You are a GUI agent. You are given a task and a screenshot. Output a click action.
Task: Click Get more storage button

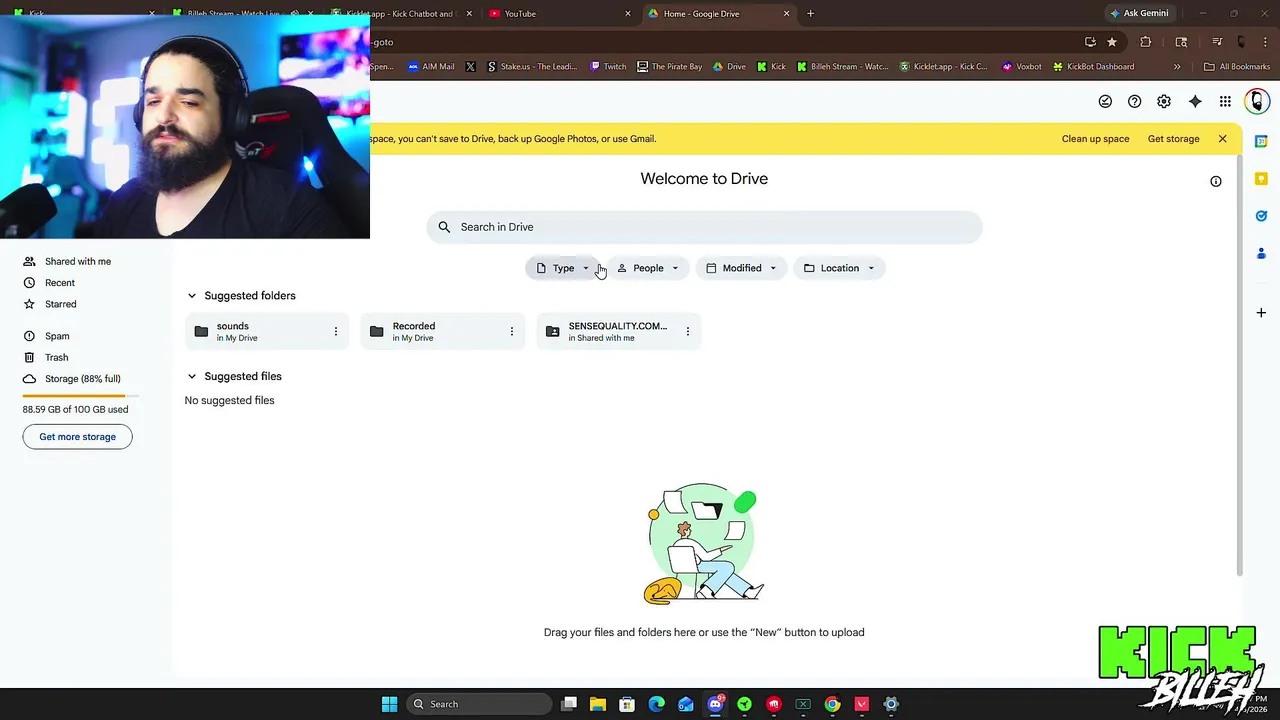(x=77, y=437)
